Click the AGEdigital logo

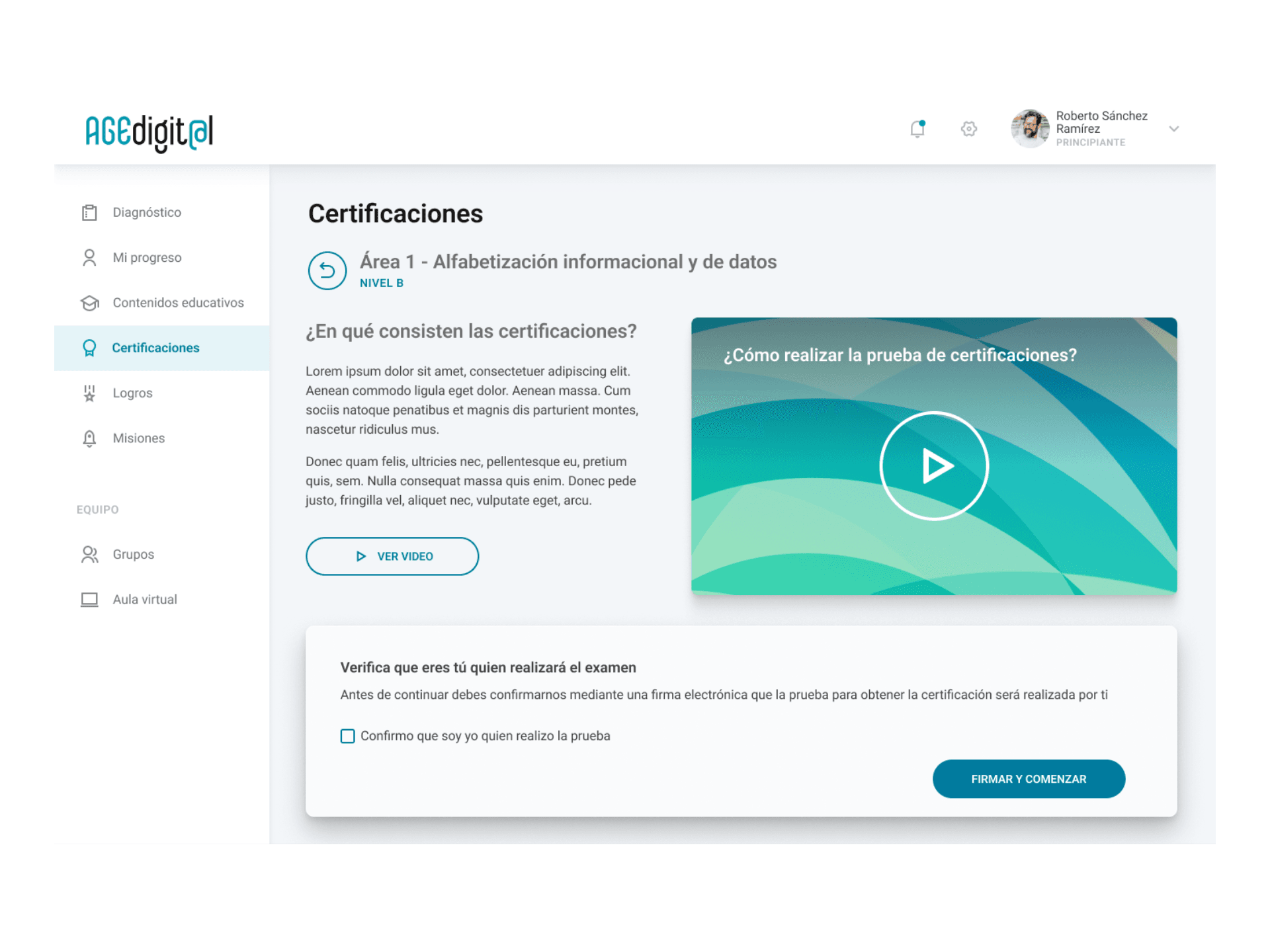(x=149, y=132)
